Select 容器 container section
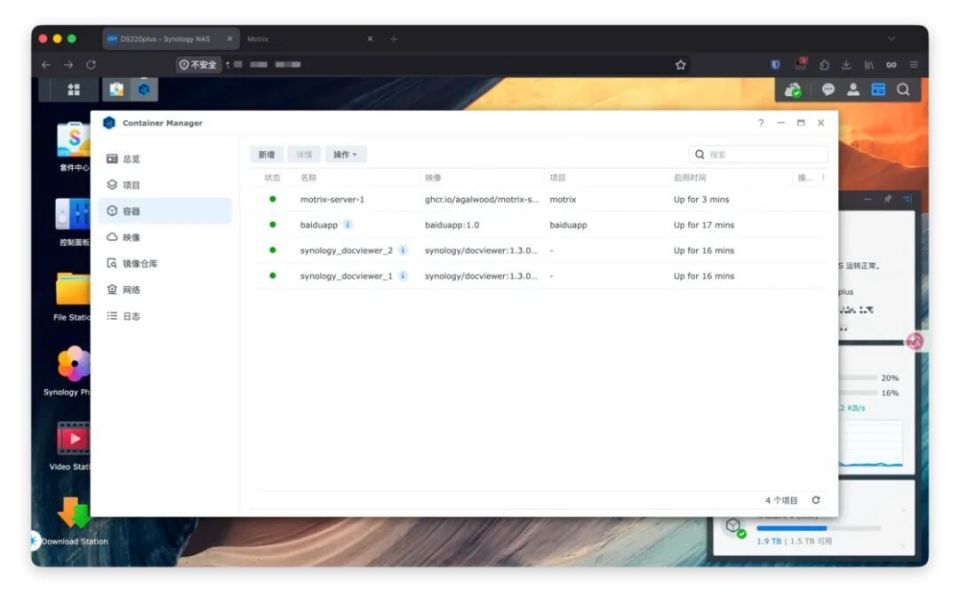The image size is (960, 604). click(165, 211)
